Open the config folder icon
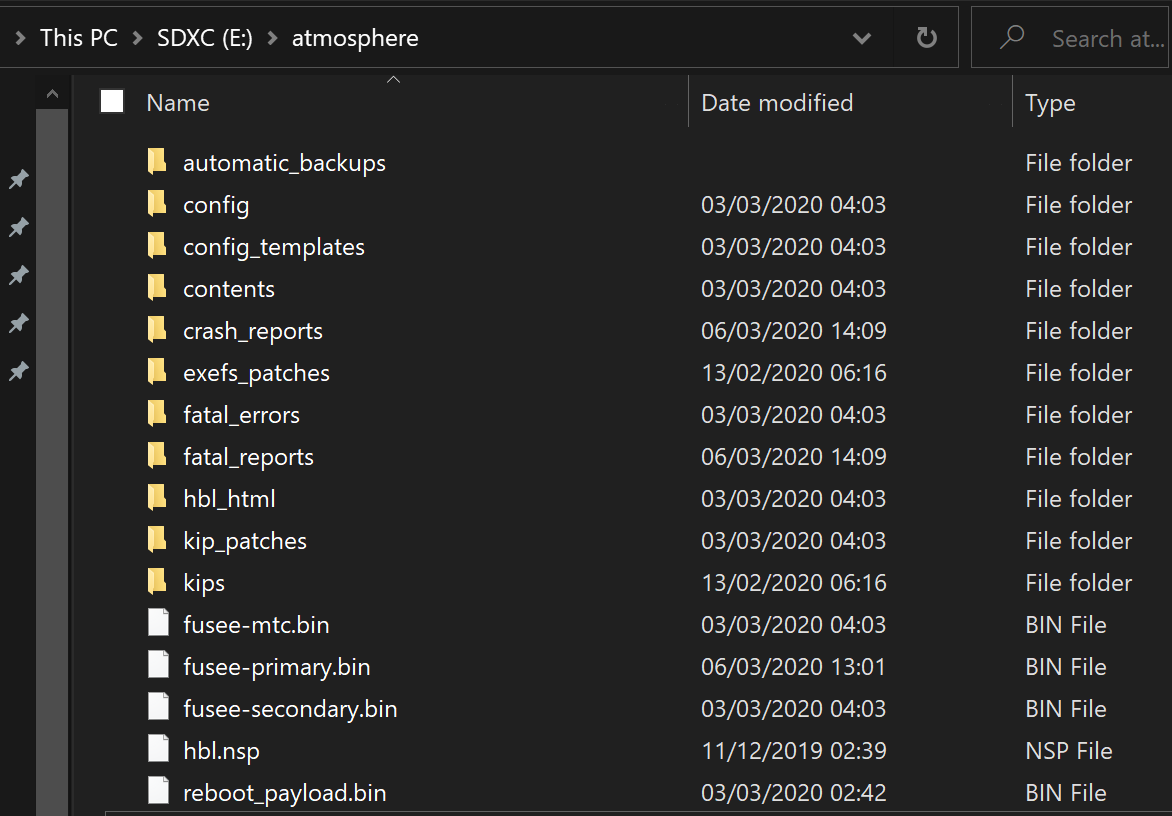 pos(157,204)
